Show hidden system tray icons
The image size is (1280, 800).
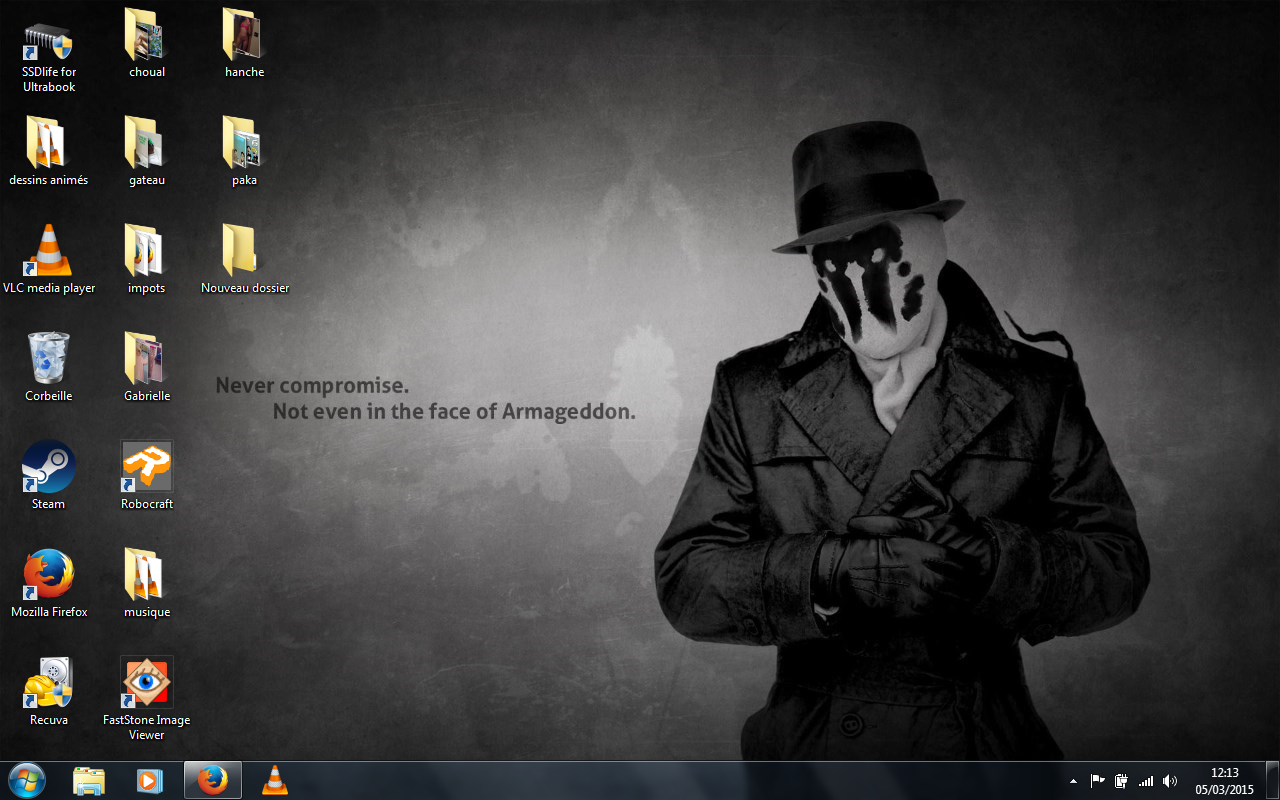pos(1073,781)
